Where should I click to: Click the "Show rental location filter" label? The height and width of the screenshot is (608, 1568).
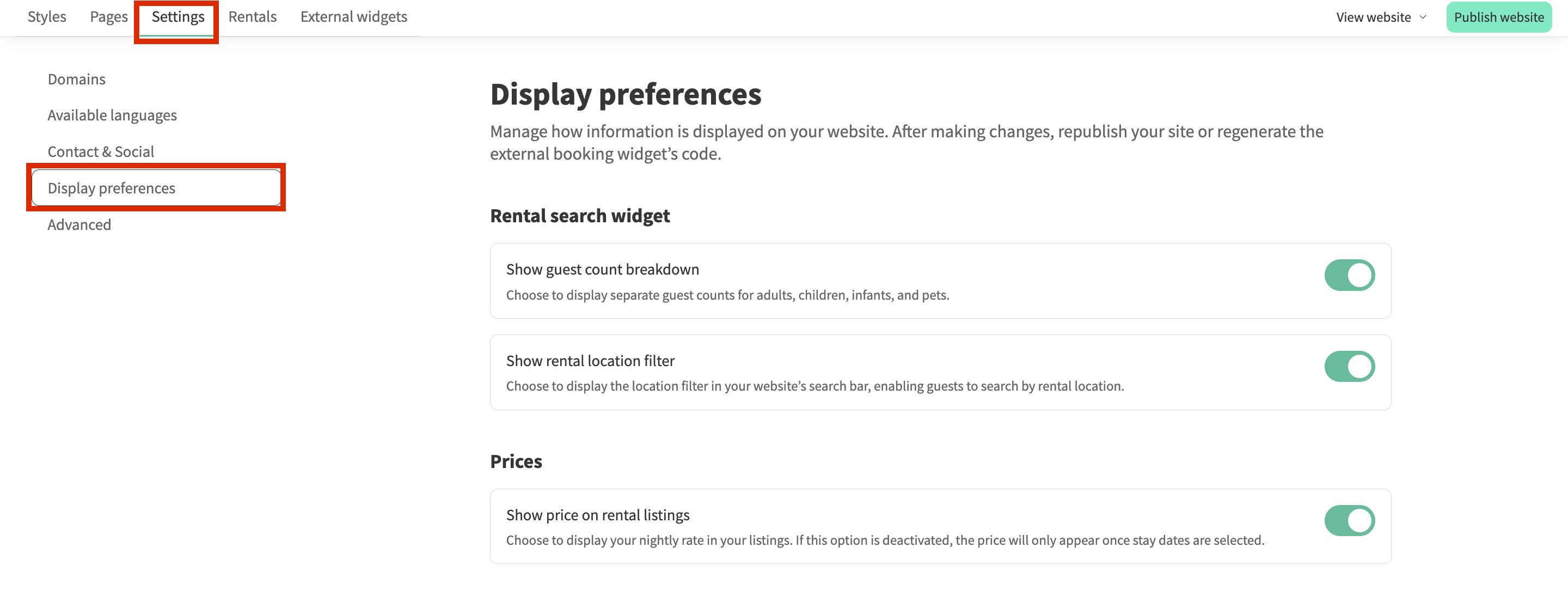coord(590,361)
